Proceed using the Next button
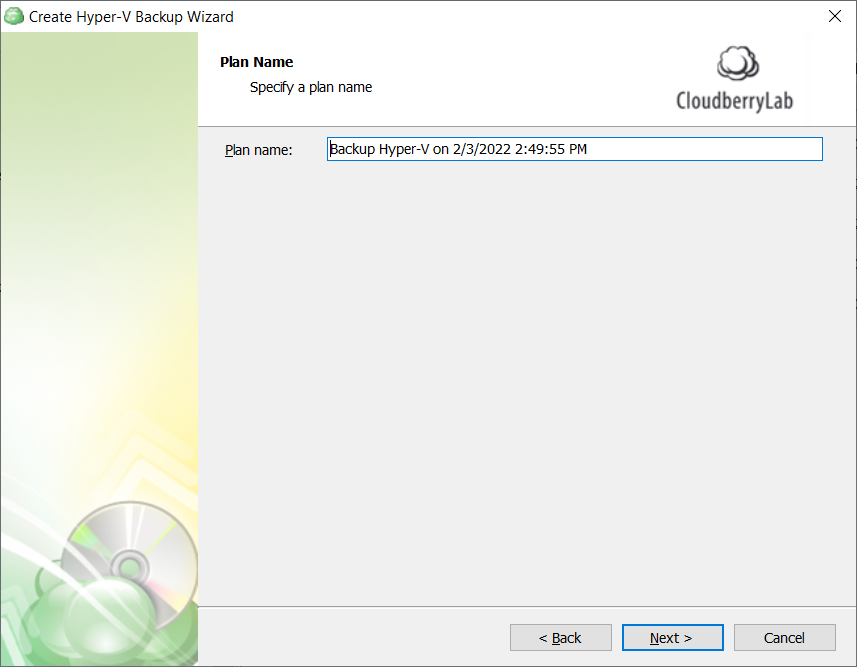The height and width of the screenshot is (667, 857). pos(672,637)
